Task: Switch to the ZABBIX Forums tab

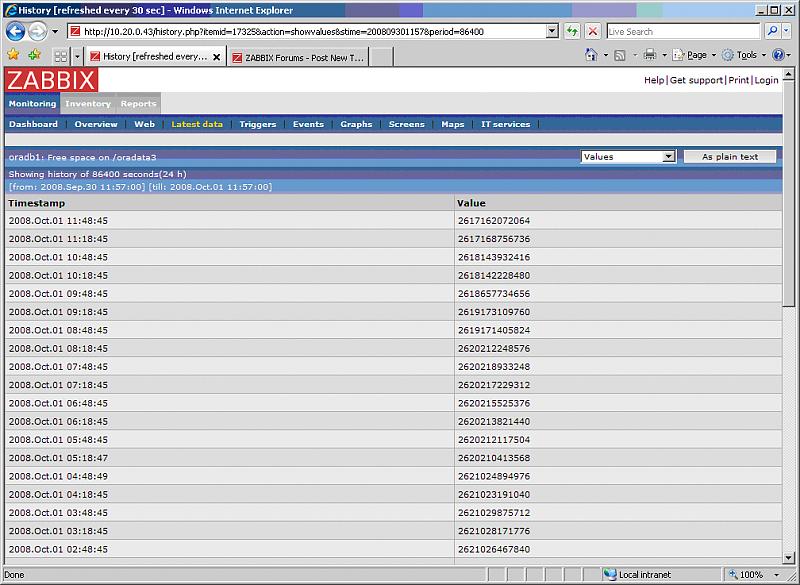Action: 298,56
